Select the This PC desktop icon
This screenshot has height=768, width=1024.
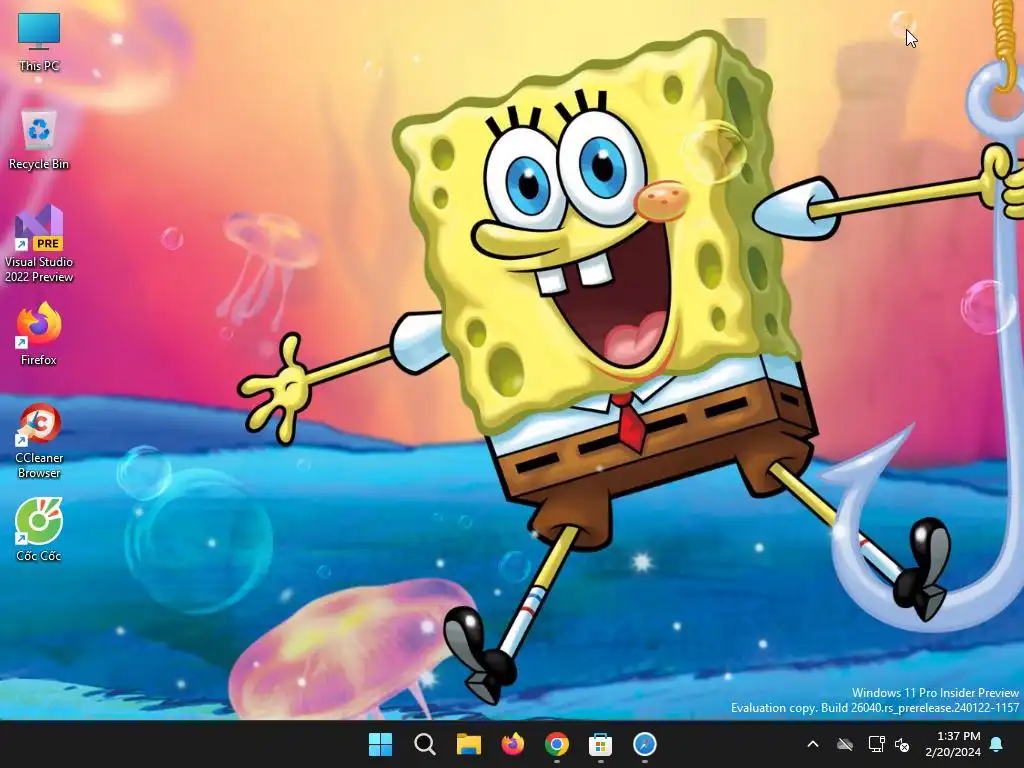coord(39,42)
